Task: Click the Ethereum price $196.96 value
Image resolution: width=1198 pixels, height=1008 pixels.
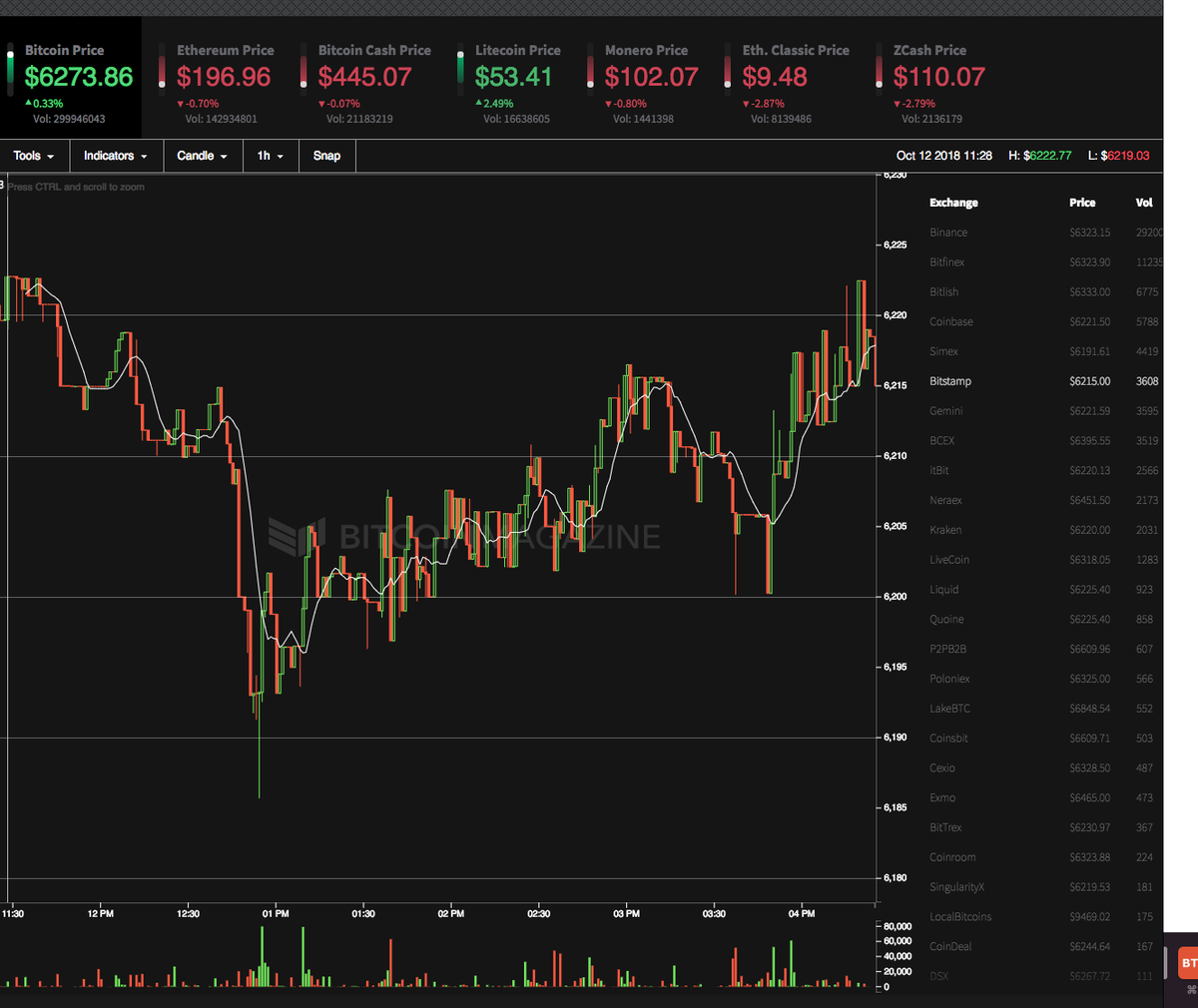Action: (224, 77)
